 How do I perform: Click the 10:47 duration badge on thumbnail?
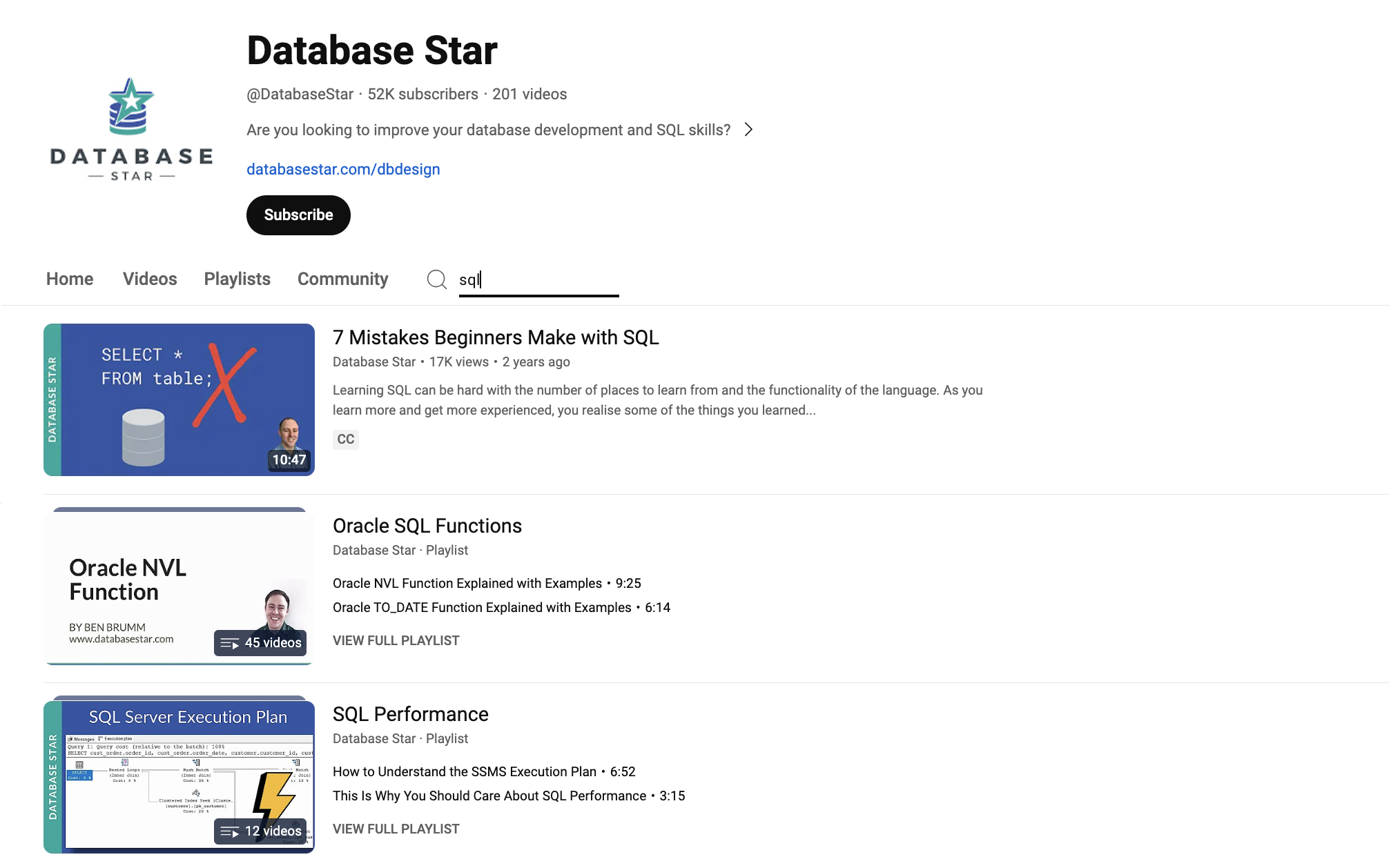(x=289, y=460)
